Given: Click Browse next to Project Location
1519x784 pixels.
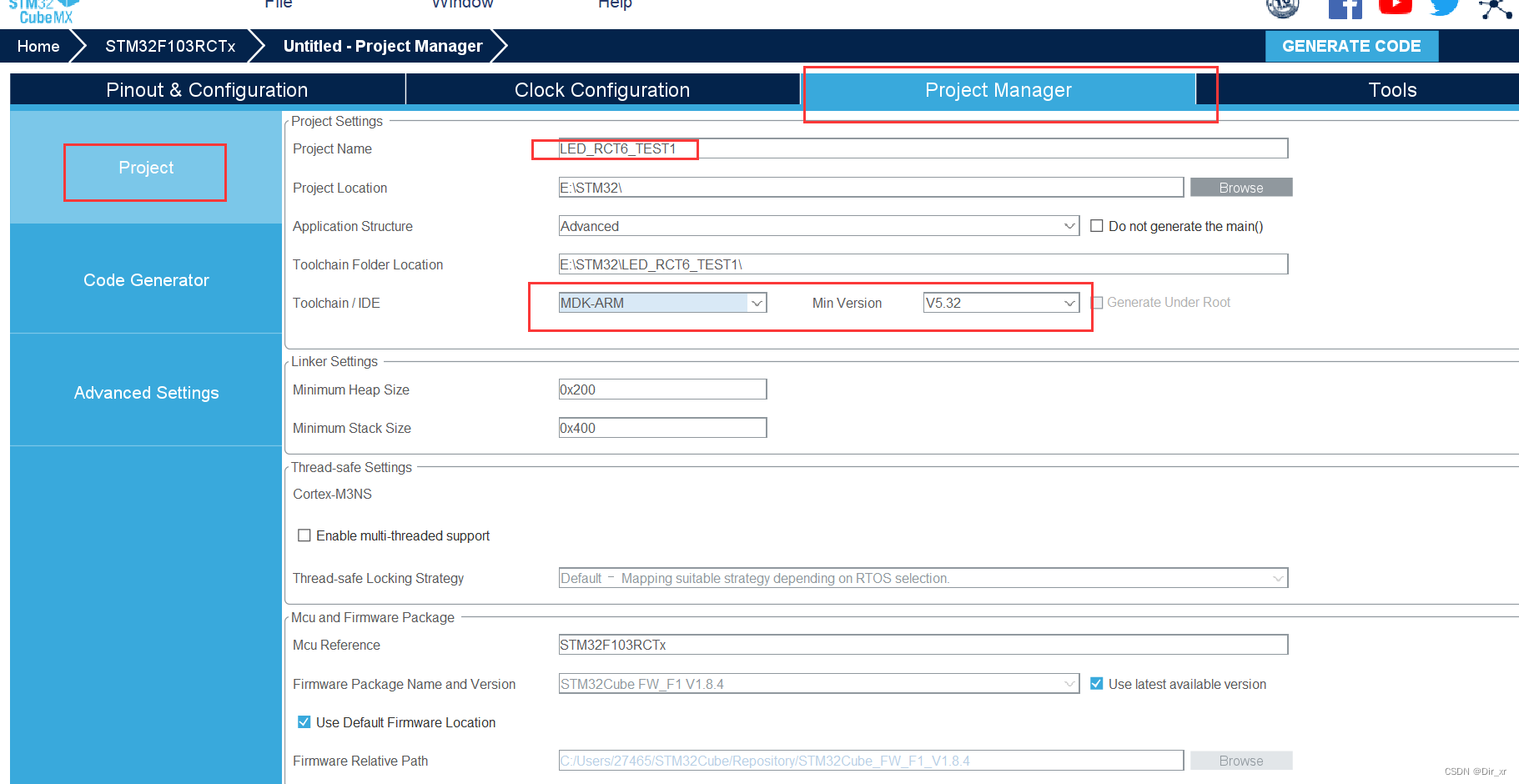Looking at the screenshot, I should [1241, 188].
